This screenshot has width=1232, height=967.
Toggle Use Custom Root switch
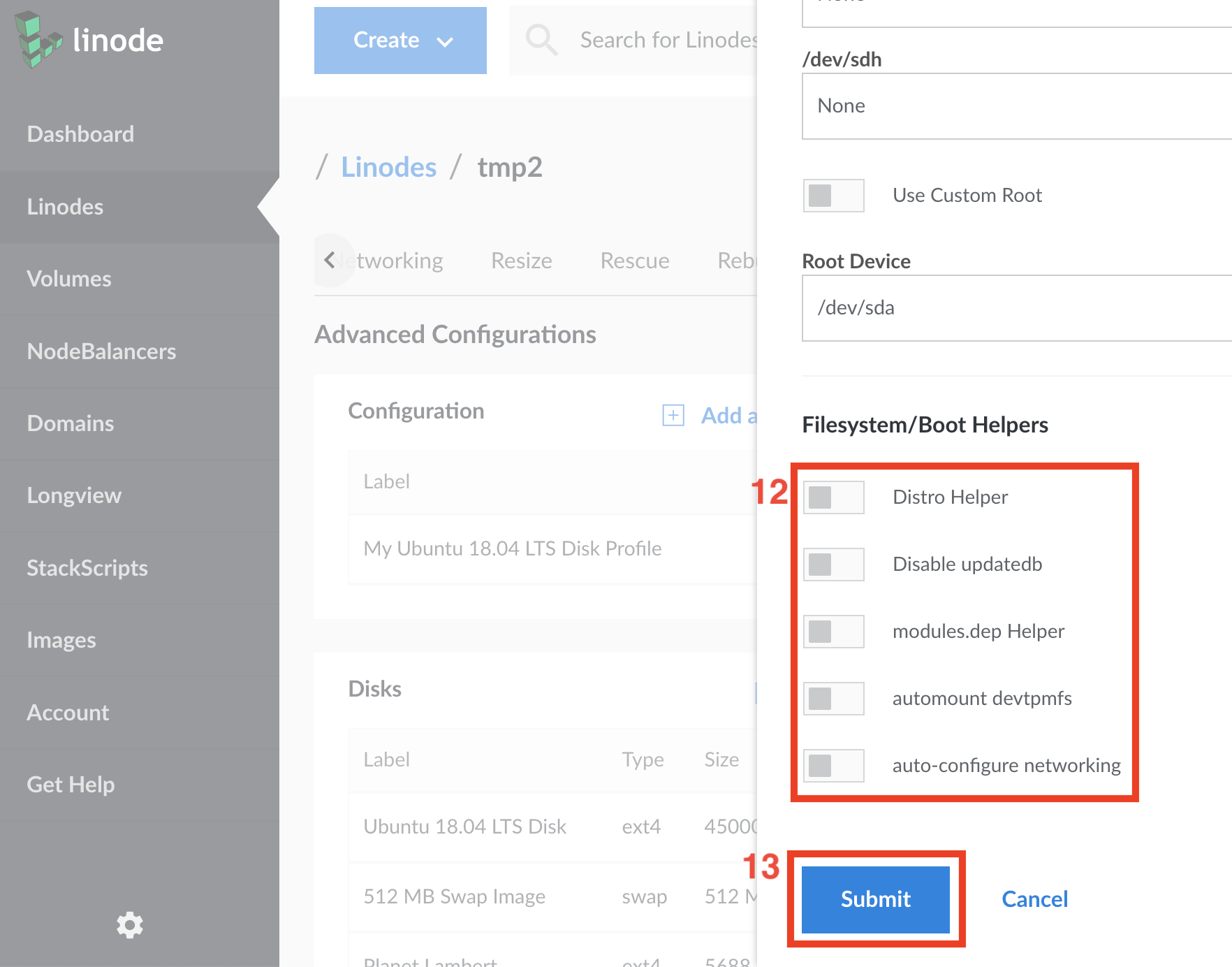pyautogui.click(x=834, y=196)
